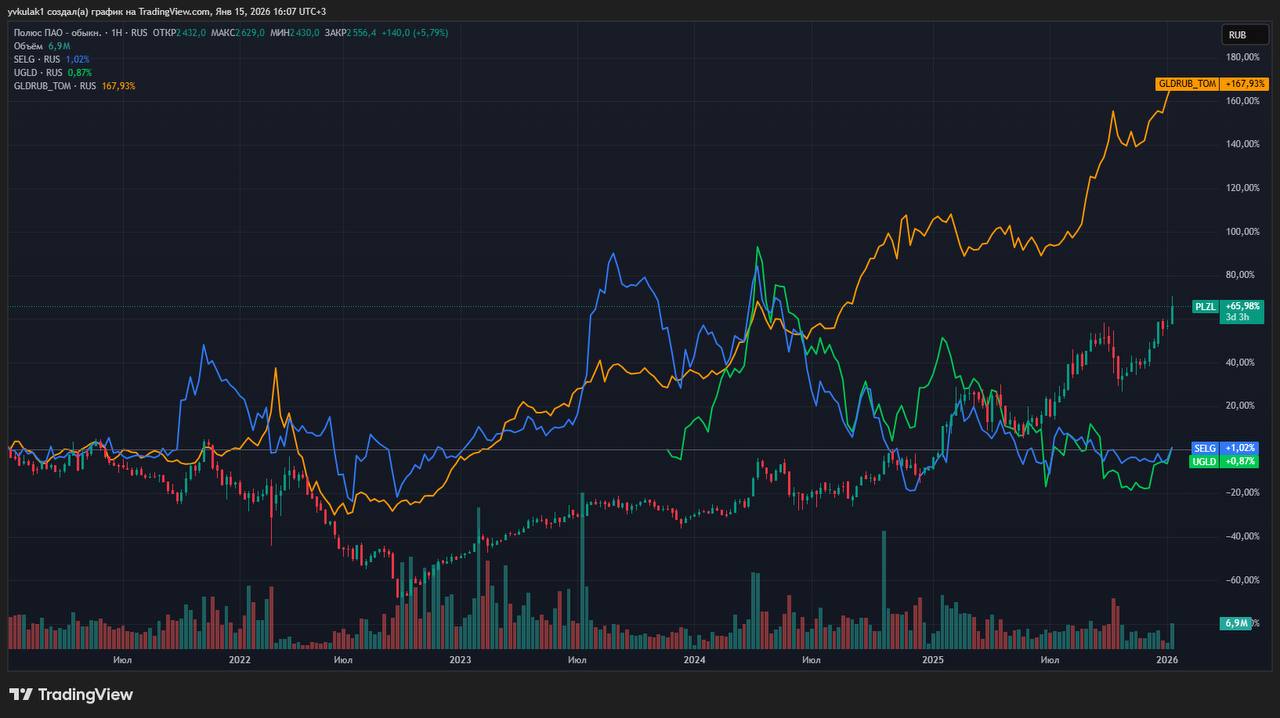Select SELG · RUS legend entry

39,59
